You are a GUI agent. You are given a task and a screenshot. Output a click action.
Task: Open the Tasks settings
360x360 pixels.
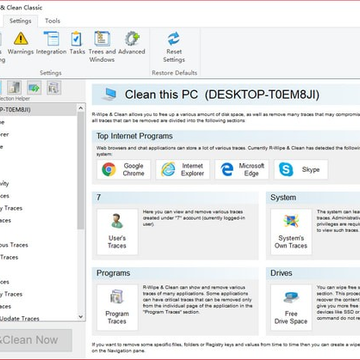(77, 43)
